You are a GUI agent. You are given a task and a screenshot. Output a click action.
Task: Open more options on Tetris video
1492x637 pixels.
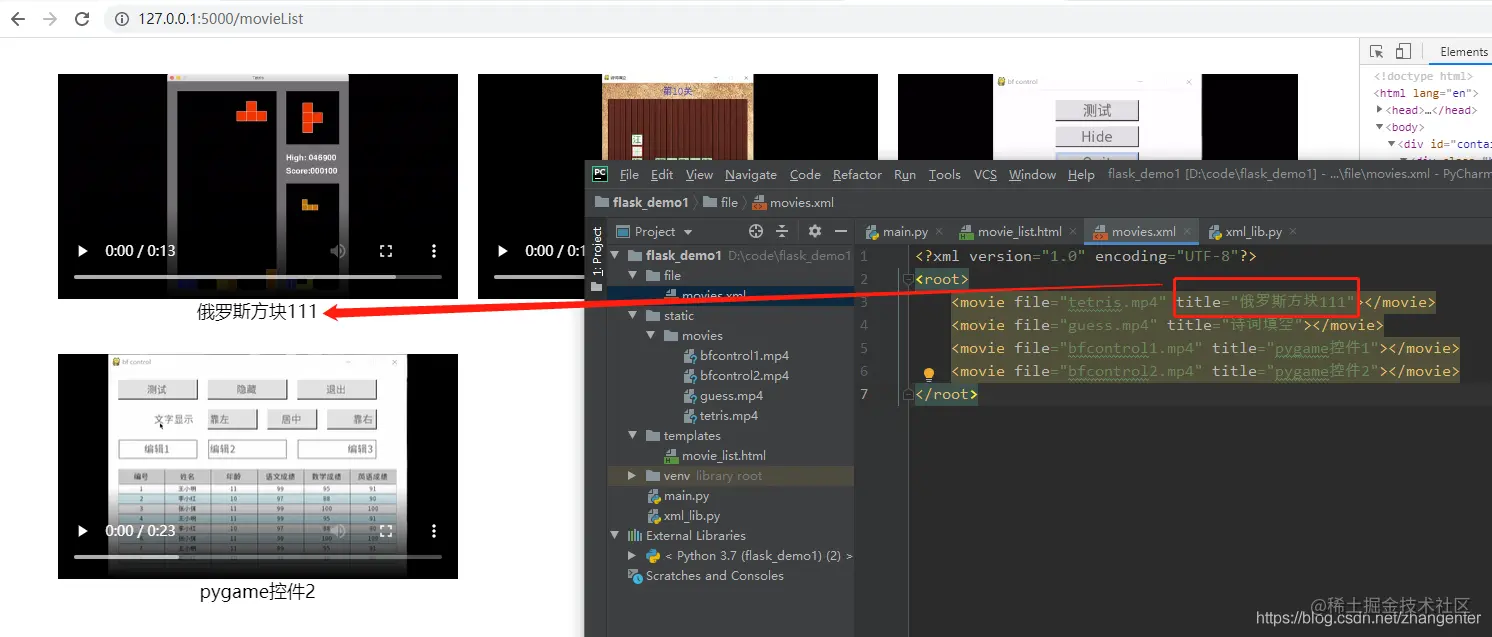click(434, 251)
